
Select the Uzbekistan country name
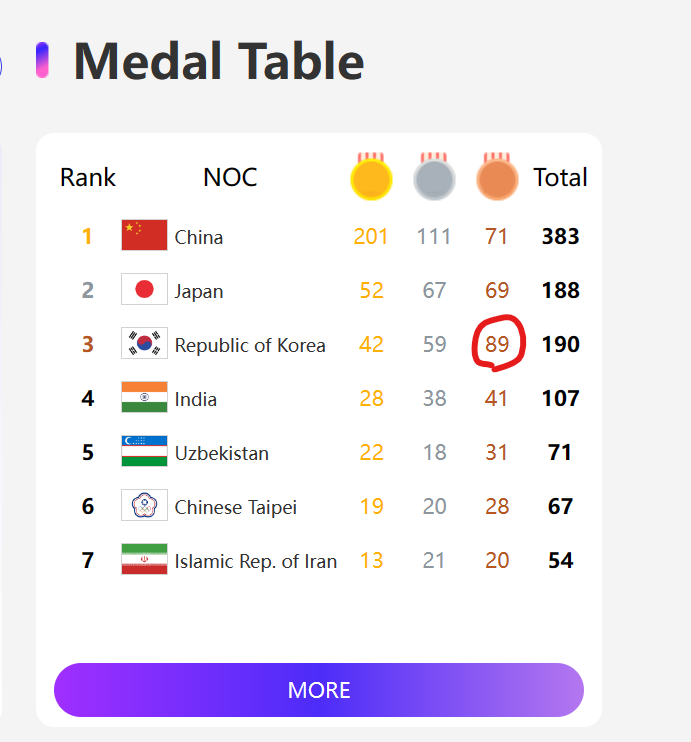click(222, 453)
